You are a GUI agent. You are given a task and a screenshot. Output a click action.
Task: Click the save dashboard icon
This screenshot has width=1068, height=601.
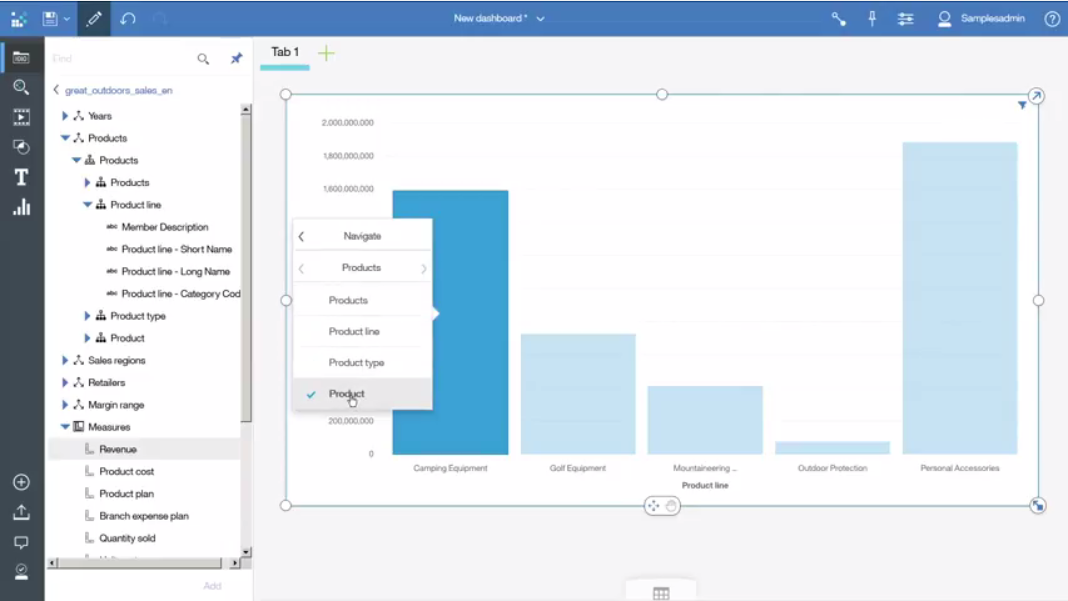(50, 18)
